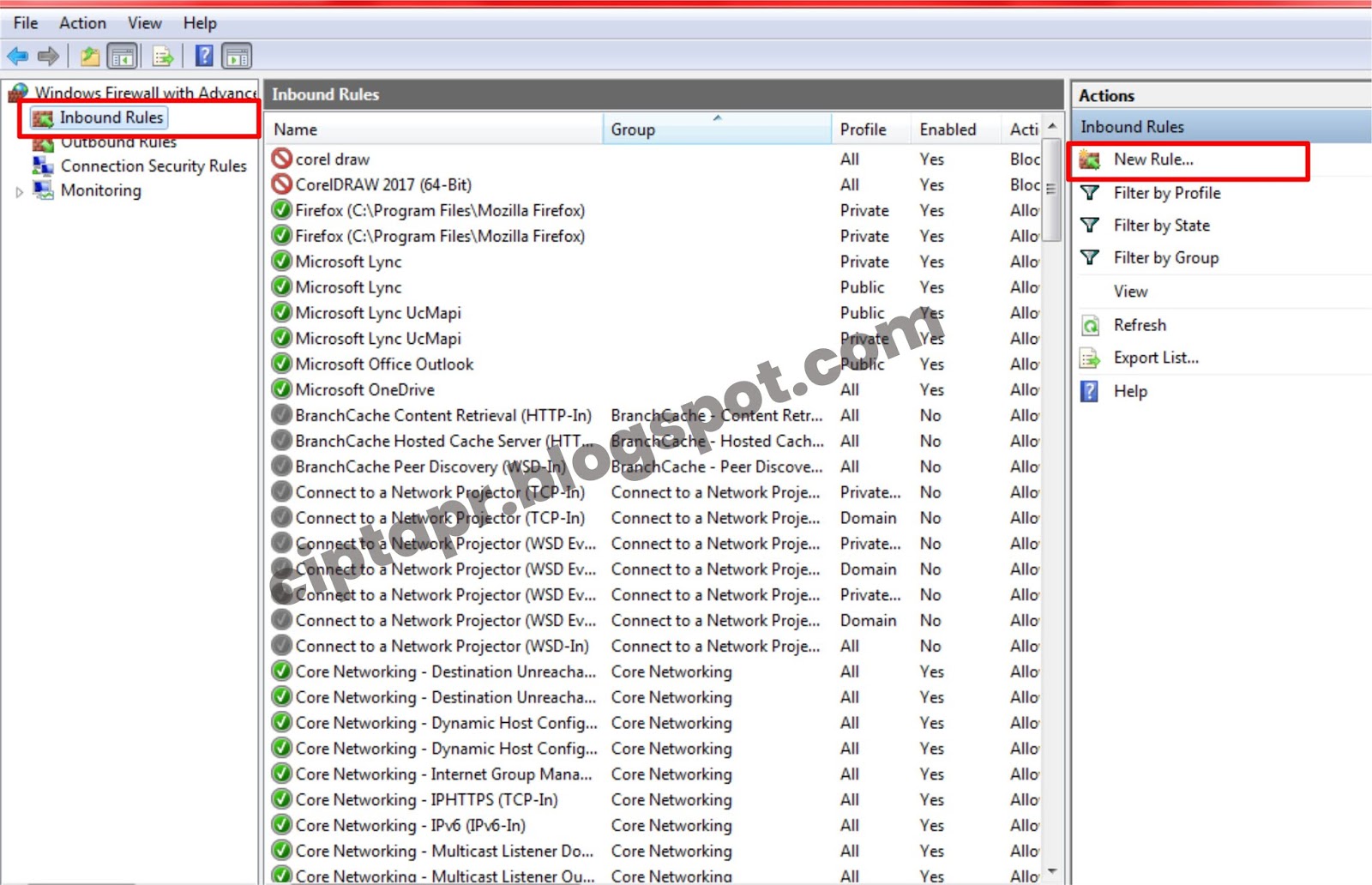
Task: Click the funnel icon beside Filter by Group
Action: (1090, 258)
